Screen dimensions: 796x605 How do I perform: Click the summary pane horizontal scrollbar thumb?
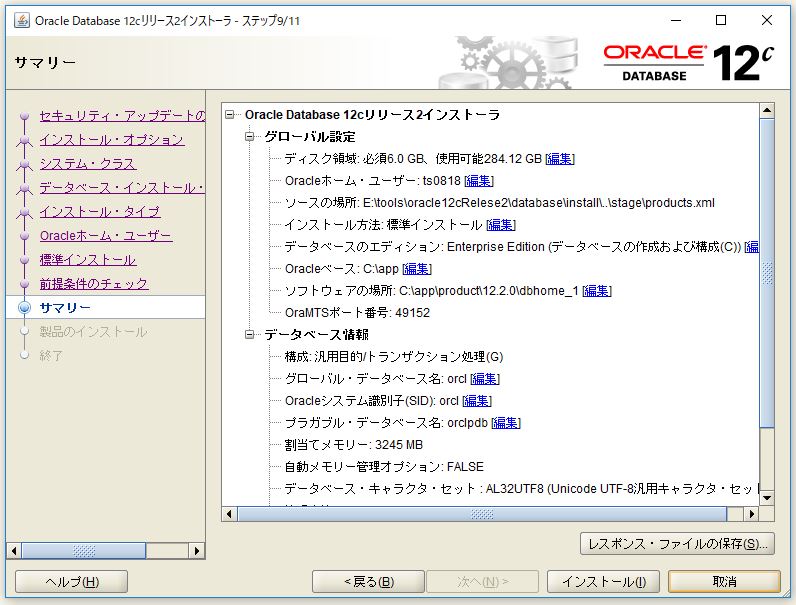[482, 514]
